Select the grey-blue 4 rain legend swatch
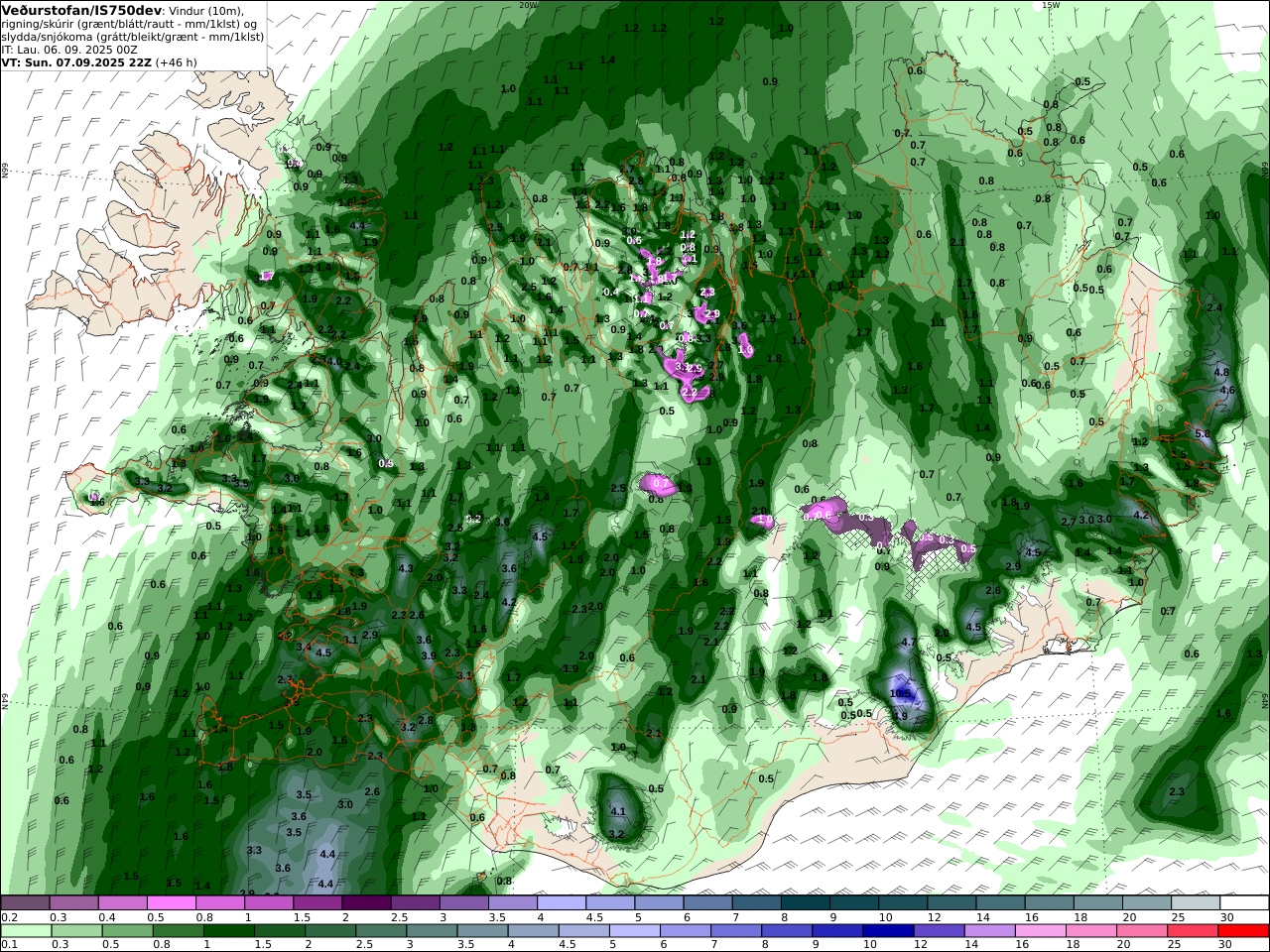Image resolution: width=1270 pixels, height=952 pixels. pos(532,931)
